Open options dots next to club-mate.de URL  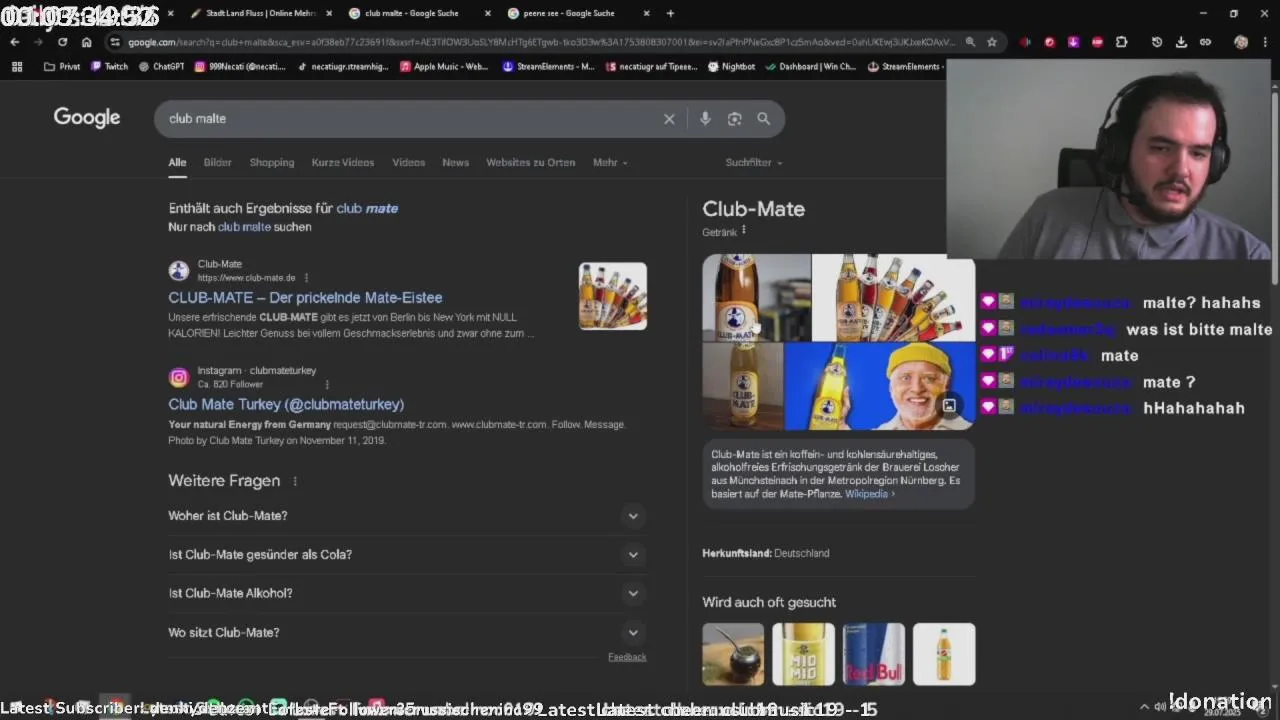[306, 278]
